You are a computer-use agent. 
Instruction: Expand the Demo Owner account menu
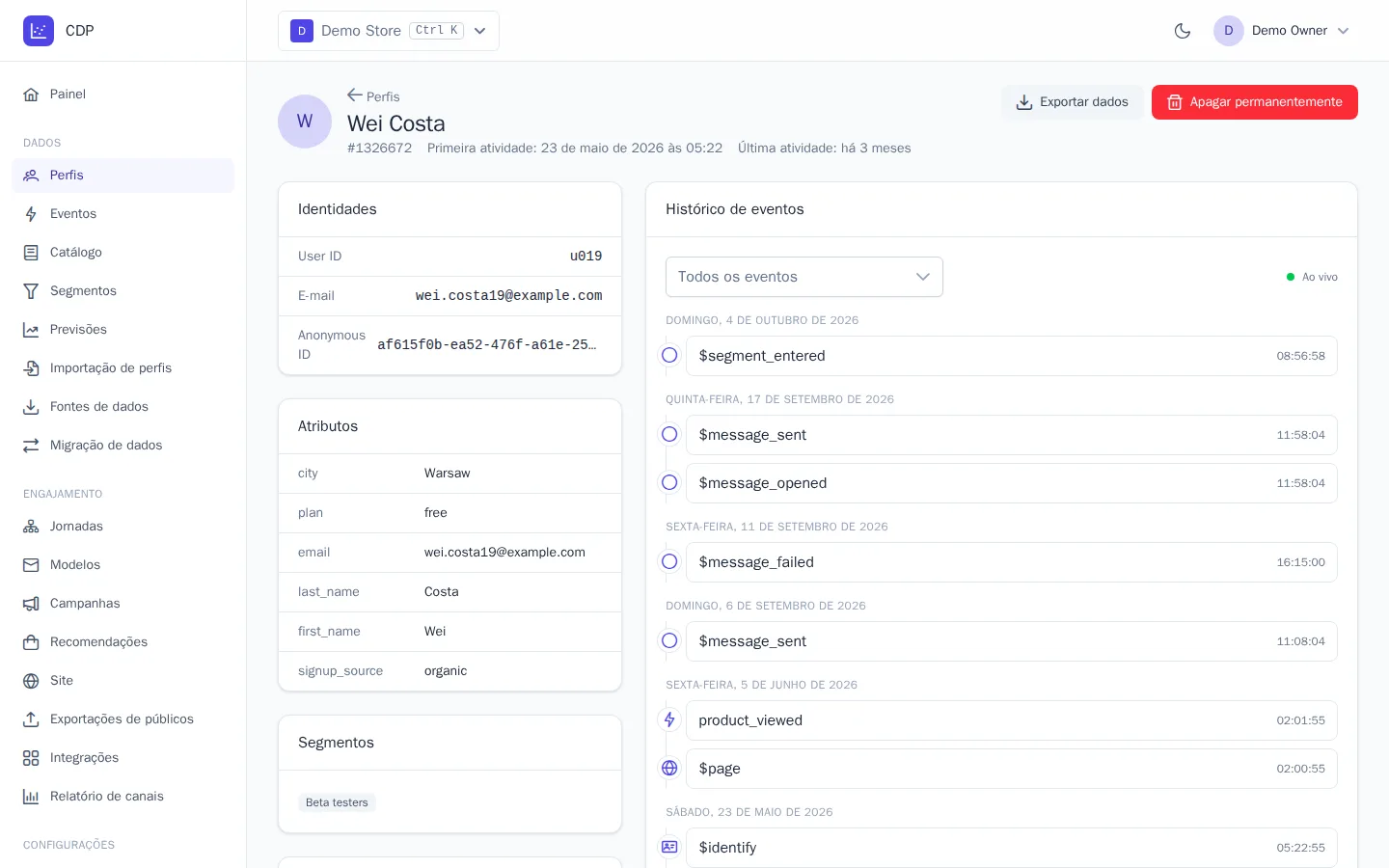coord(1282,31)
